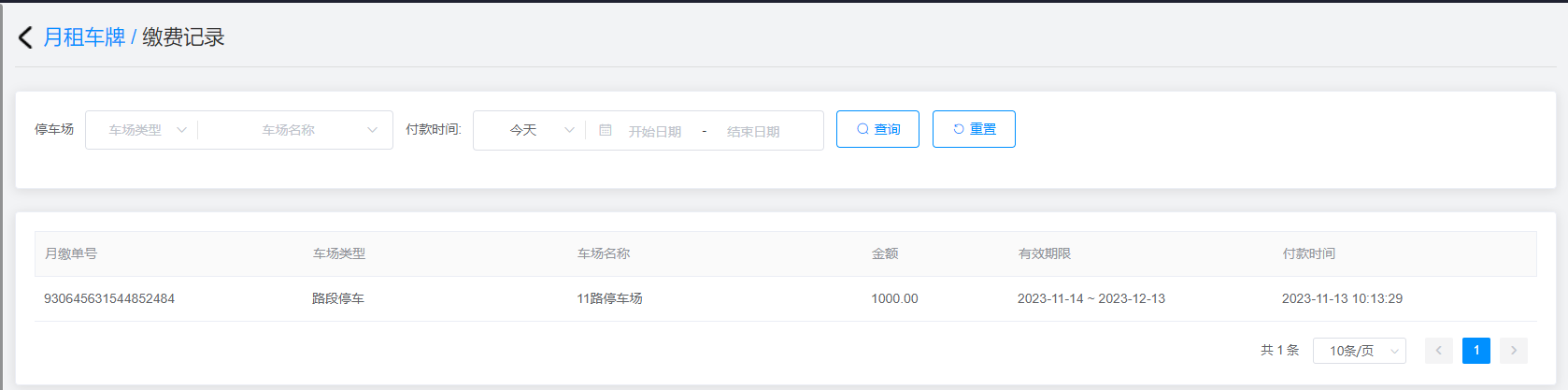Click the 月缴单号 column header
This screenshot has height=390, width=1568.
click(x=71, y=253)
